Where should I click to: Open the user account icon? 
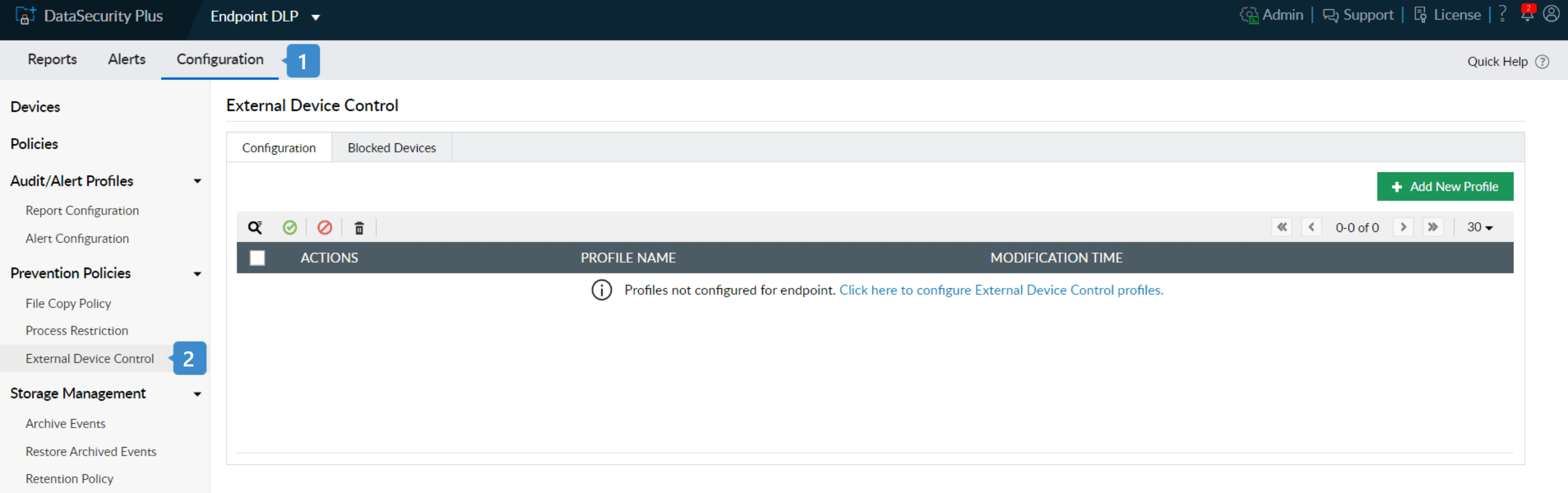(x=1551, y=15)
